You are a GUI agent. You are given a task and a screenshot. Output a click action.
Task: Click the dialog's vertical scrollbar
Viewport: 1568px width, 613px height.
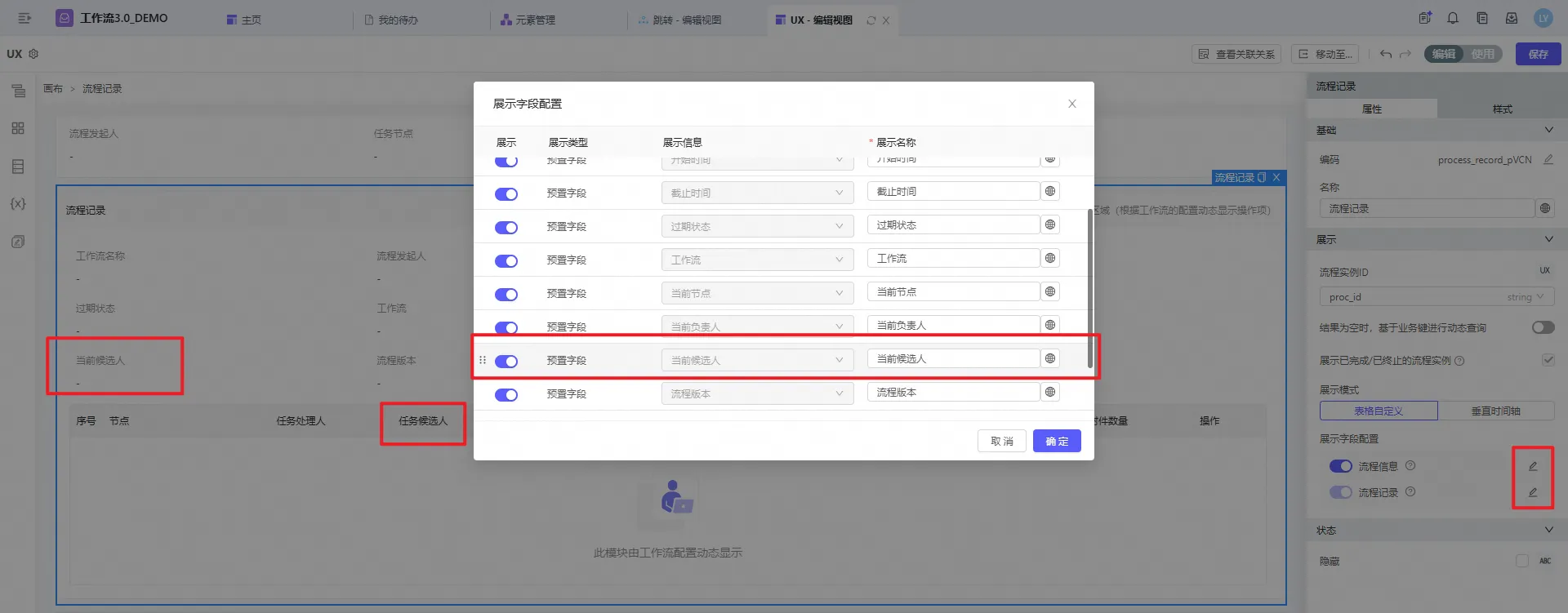(x=1089, y=290)
